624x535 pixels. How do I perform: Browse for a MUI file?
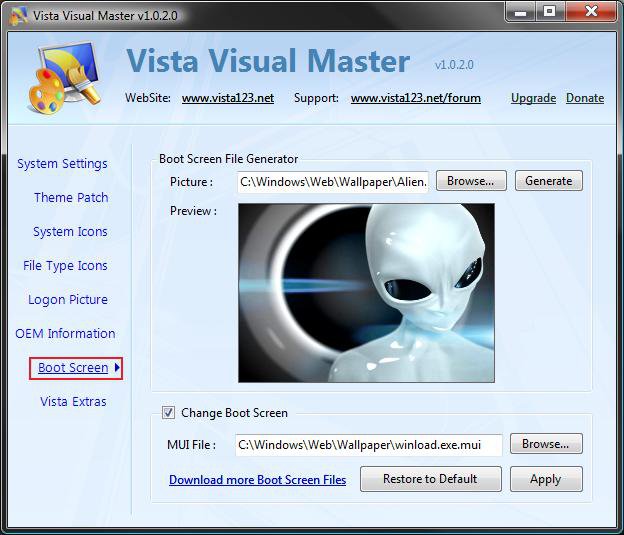(x=546, y=443)
